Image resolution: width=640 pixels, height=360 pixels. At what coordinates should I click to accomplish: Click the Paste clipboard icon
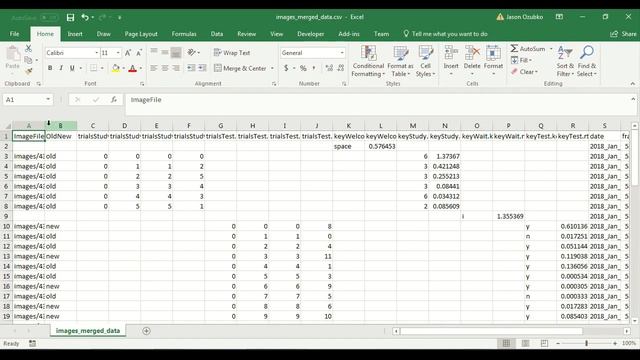click(x=13, y=53)
